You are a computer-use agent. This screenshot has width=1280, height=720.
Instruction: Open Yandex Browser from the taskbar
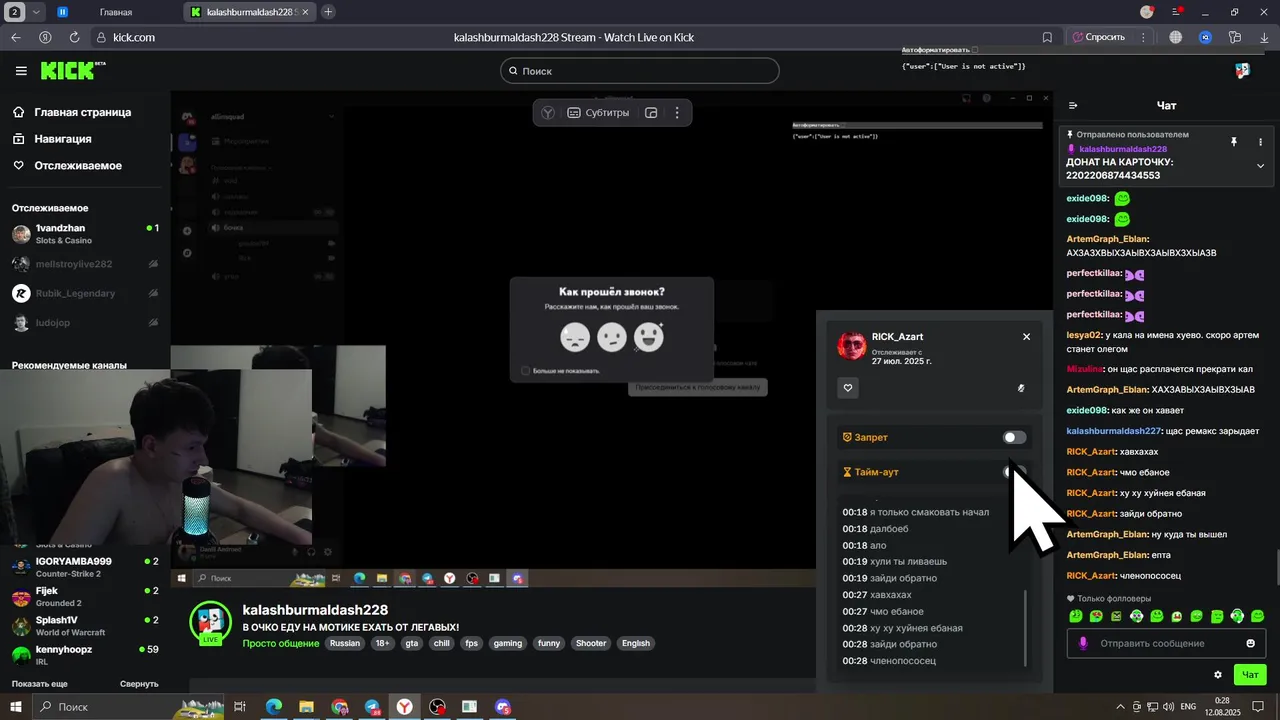(x=404, y=707)
